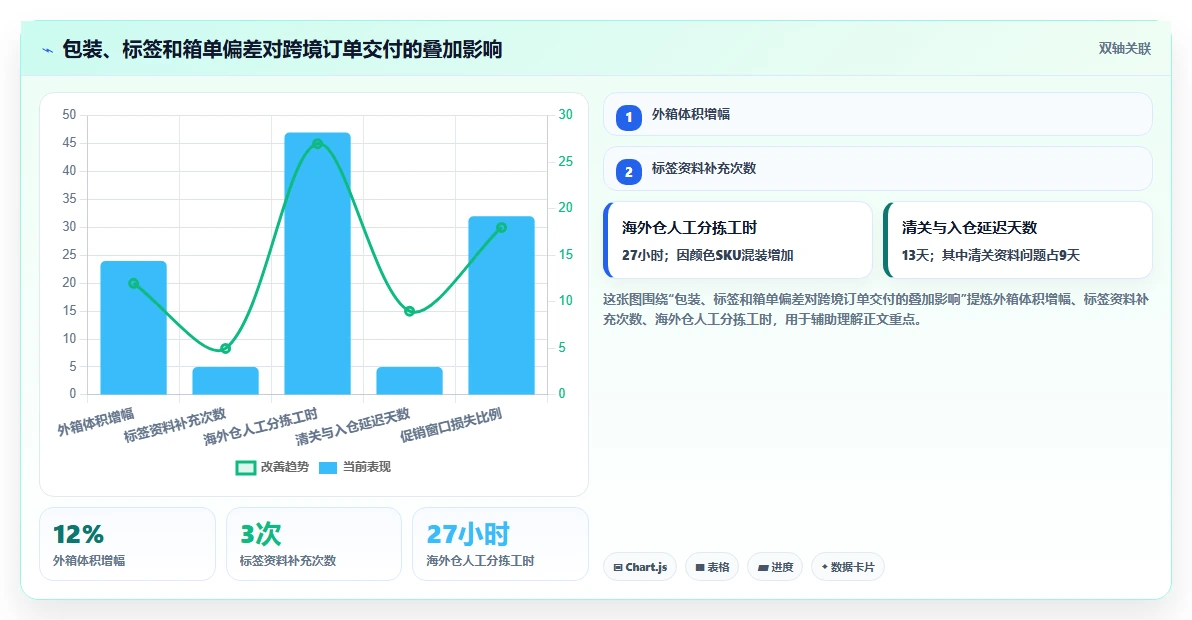Screen dimensions: 1192x620
Task: Click the 表格 tag
Action: 712,567
